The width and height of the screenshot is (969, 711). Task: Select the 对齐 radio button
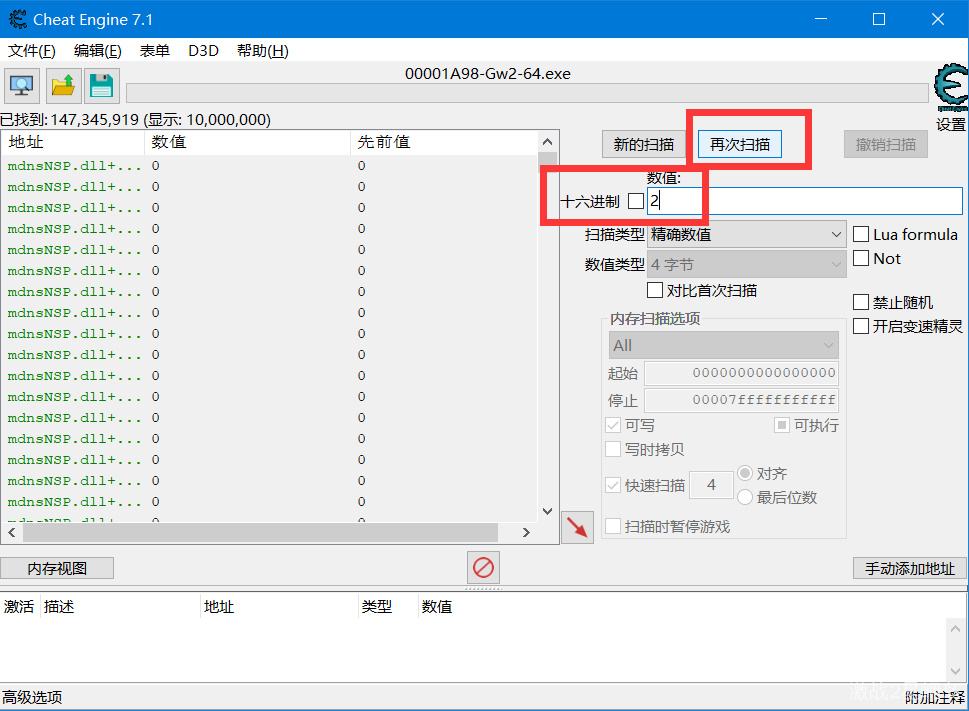[x=745, y=473]
